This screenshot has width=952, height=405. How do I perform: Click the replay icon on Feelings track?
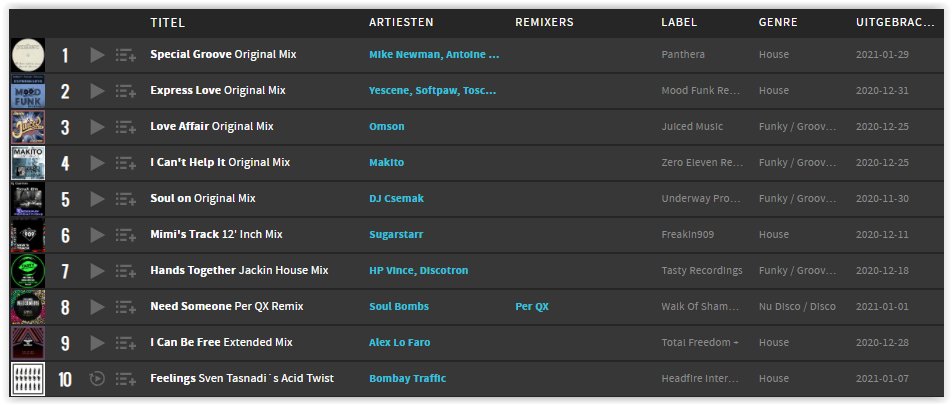(x=97, y=379)
